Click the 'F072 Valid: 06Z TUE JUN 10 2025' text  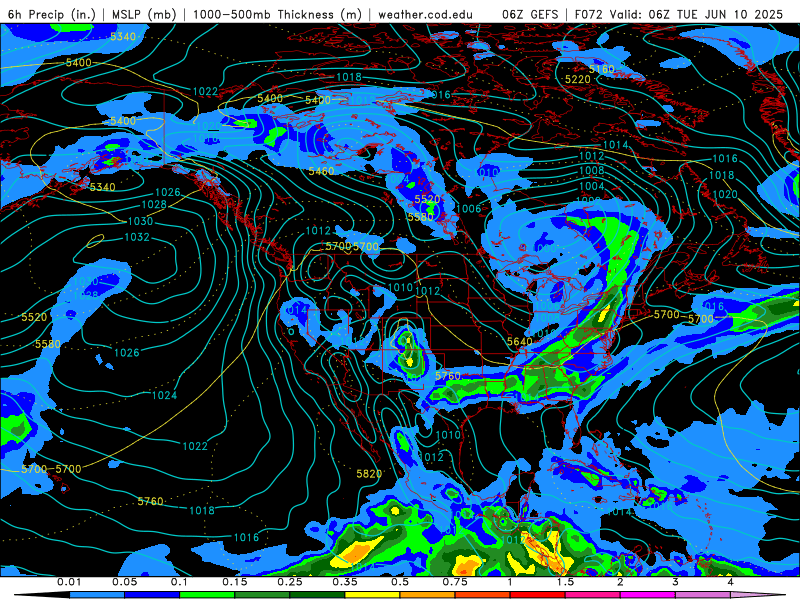[679, 14]
